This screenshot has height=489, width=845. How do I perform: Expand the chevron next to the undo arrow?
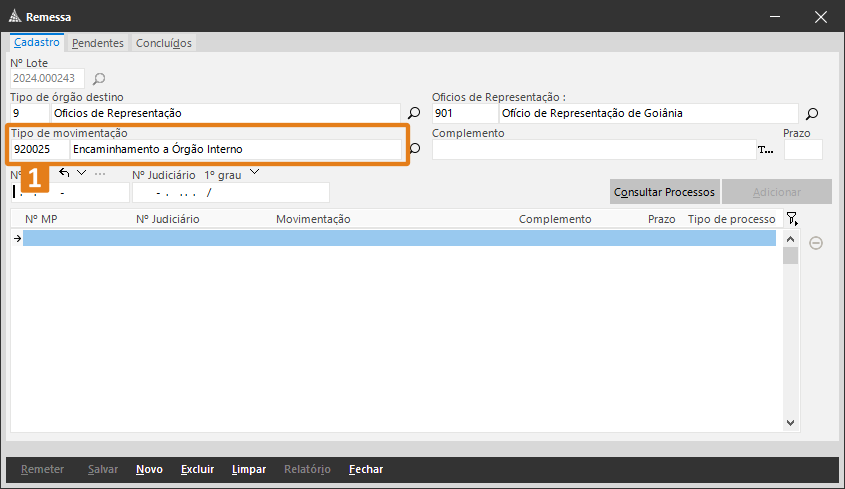pos(81,173)
